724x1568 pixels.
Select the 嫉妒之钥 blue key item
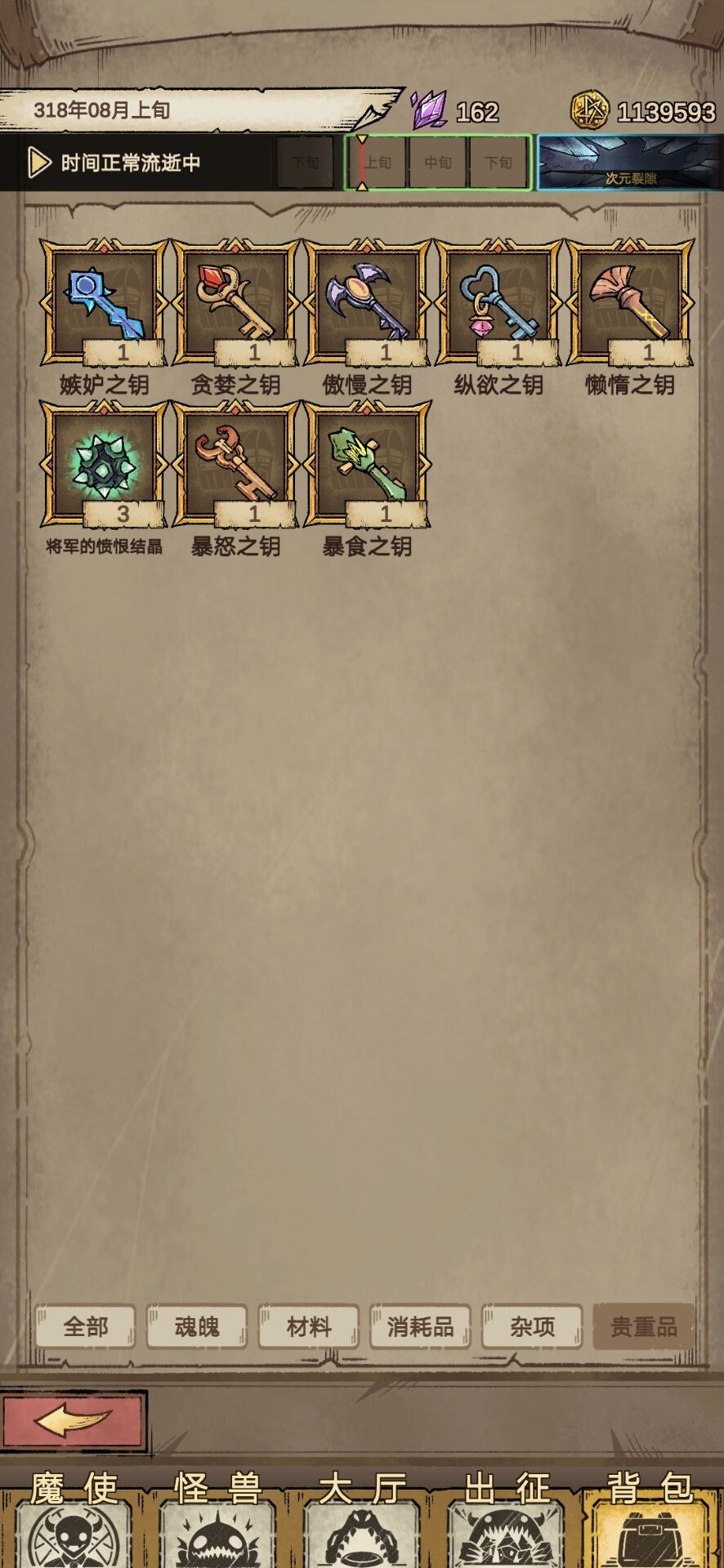click(x=104, y=302)
